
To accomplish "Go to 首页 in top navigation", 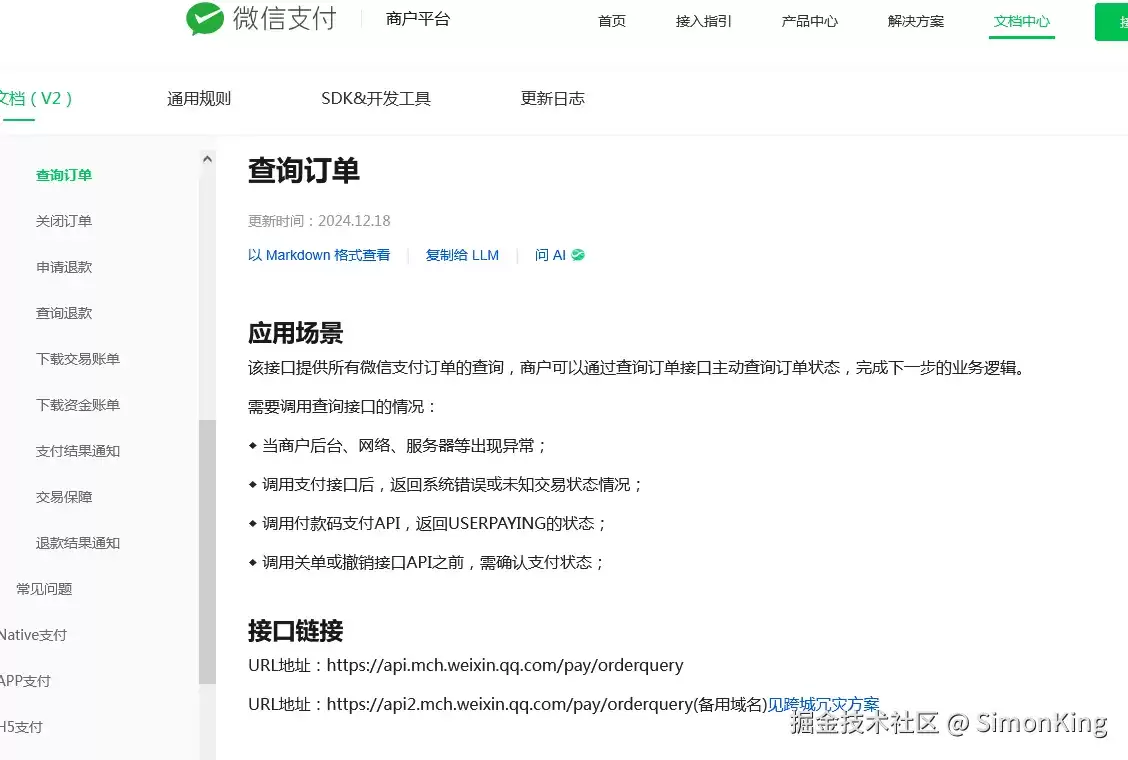I will pyautogui.click(x=611, y=21).
